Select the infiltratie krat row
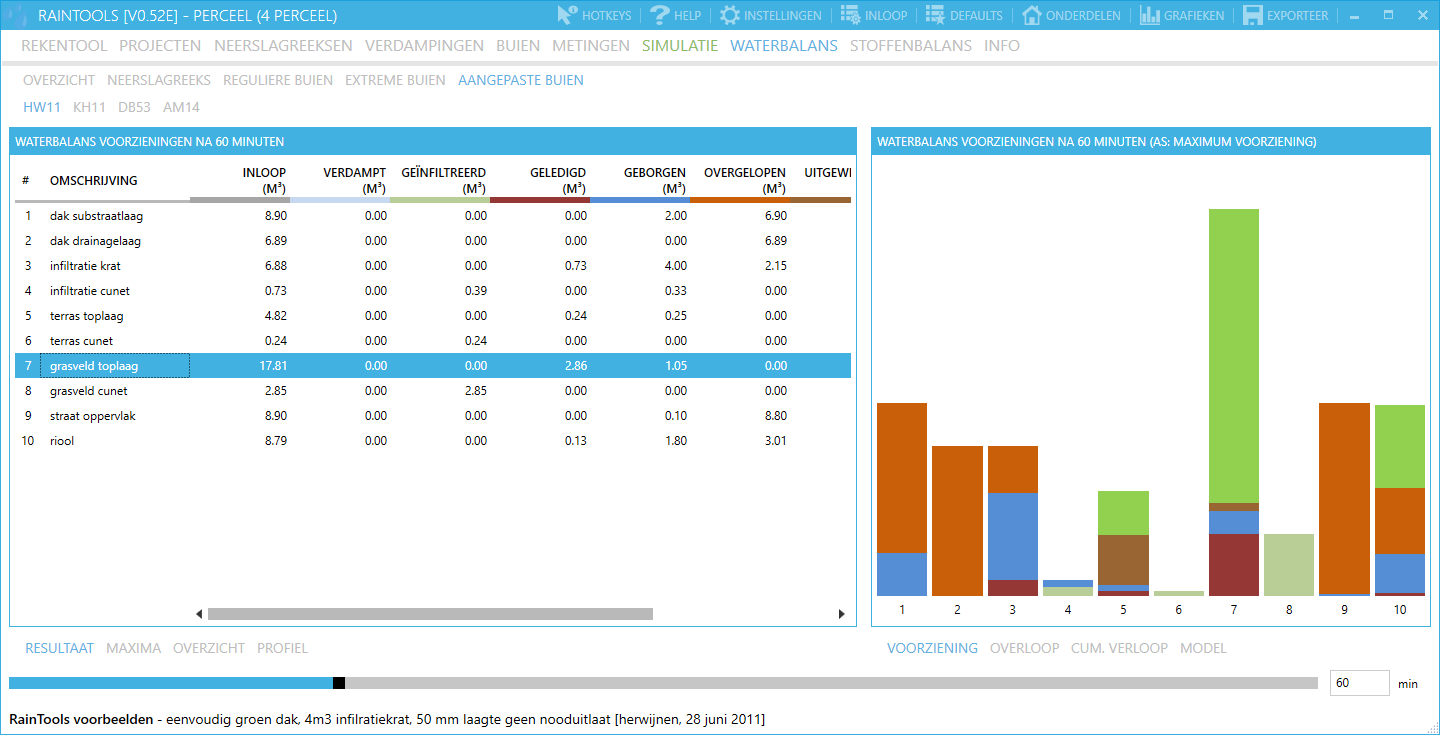Viewport: 1440px width, 735px height. (432, 266)
